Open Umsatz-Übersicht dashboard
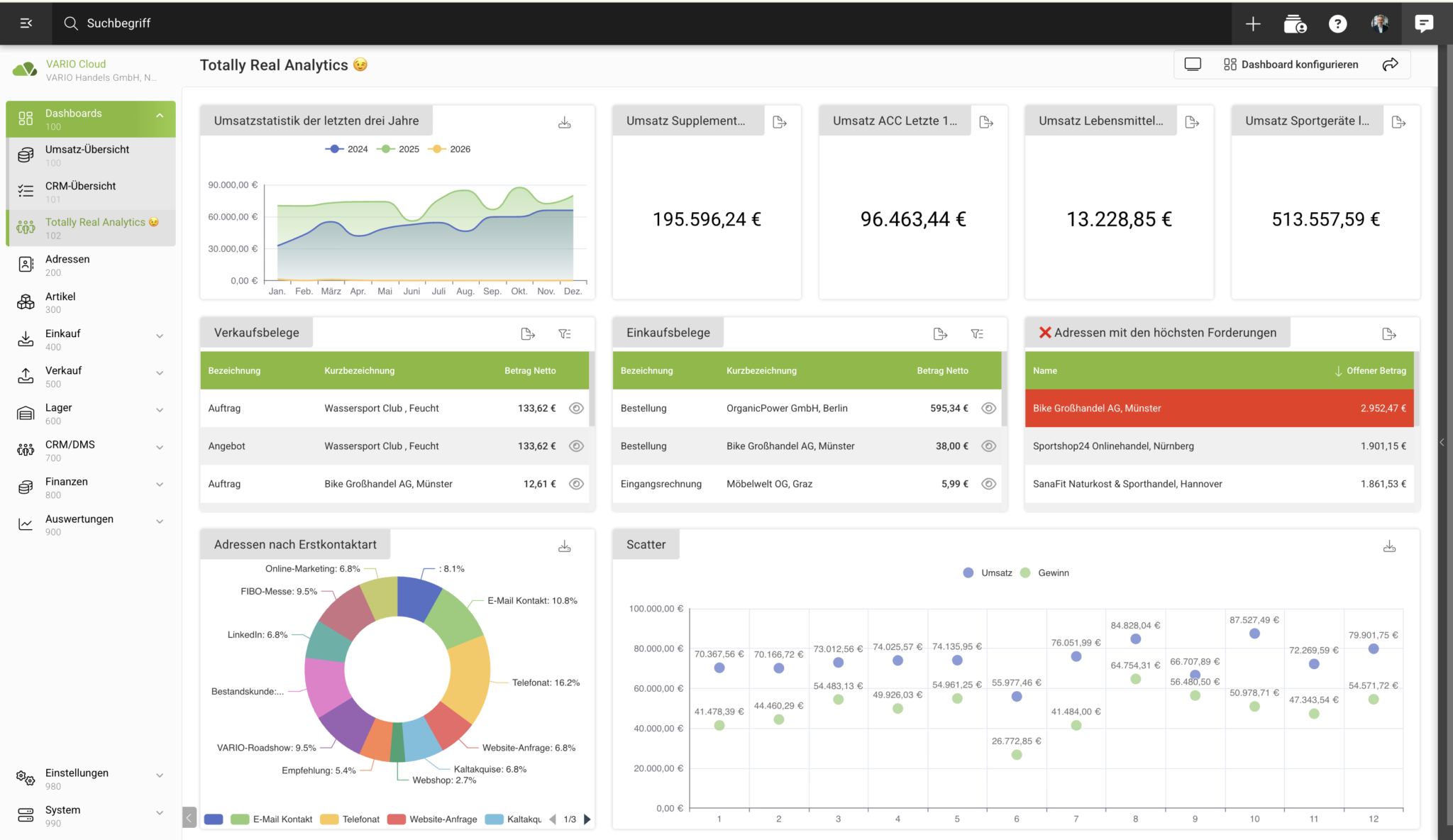 (x=90, y=155)
